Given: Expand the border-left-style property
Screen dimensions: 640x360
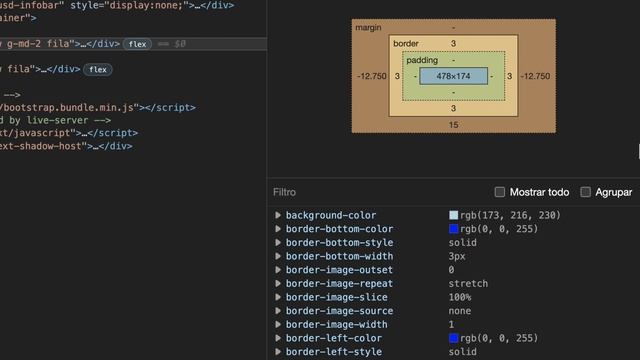Looking at the screenshot, I should click(x=278, y=352).
